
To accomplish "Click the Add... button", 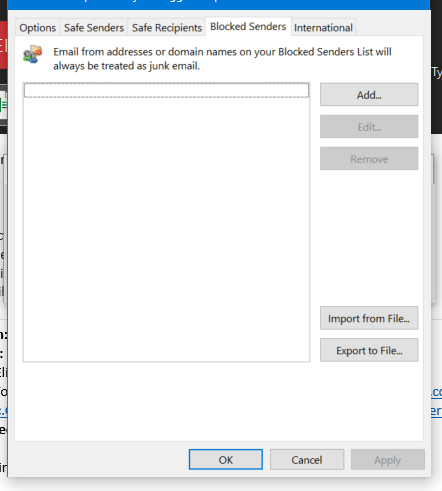I will tap(369, 95).
